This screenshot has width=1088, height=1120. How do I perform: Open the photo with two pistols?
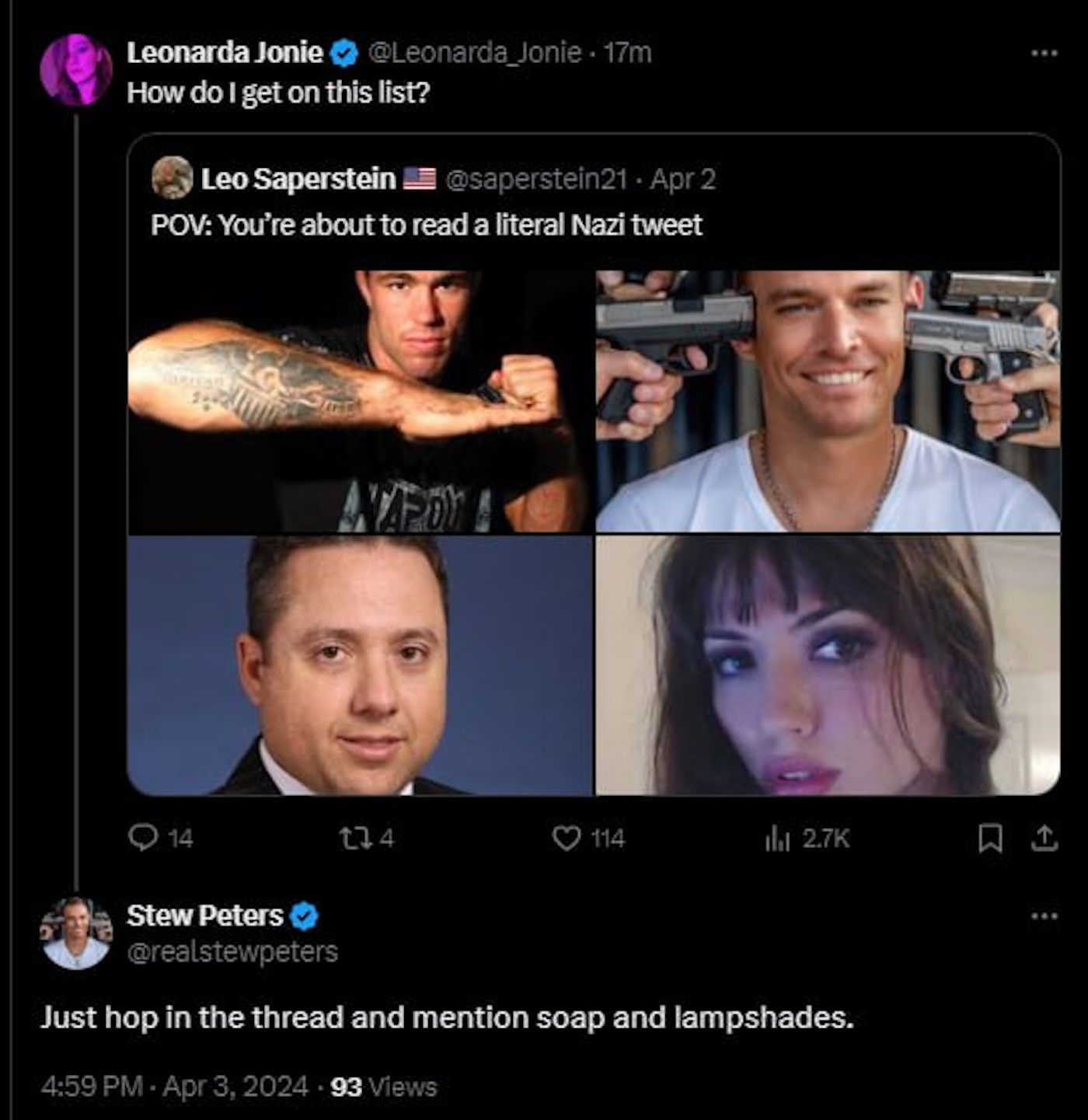(x=828, y=401)
